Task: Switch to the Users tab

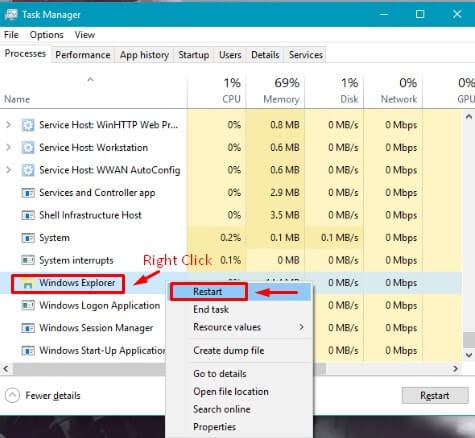Action: (230, 55)
